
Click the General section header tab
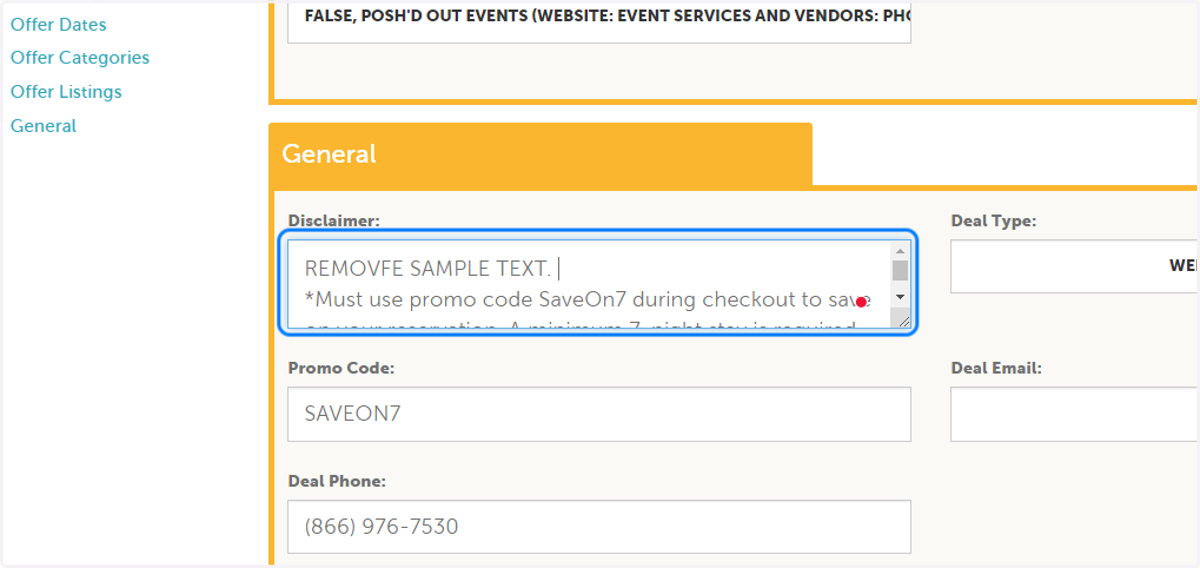540,154
